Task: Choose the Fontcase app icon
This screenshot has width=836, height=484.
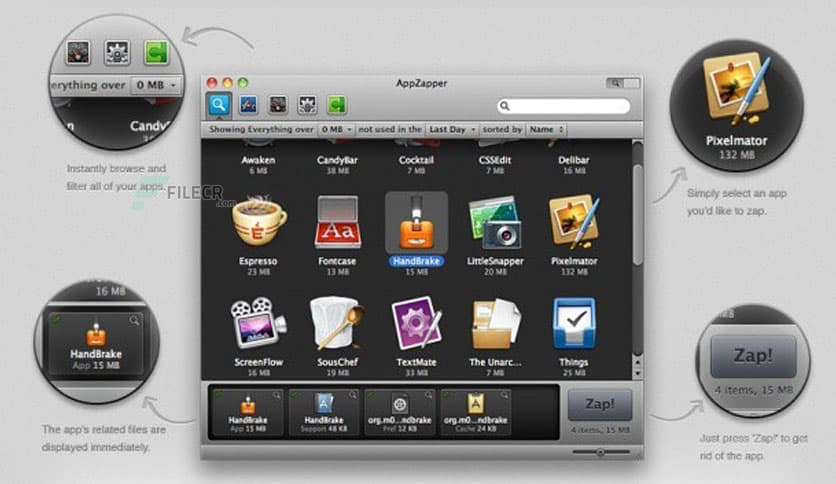Action: 337,224
